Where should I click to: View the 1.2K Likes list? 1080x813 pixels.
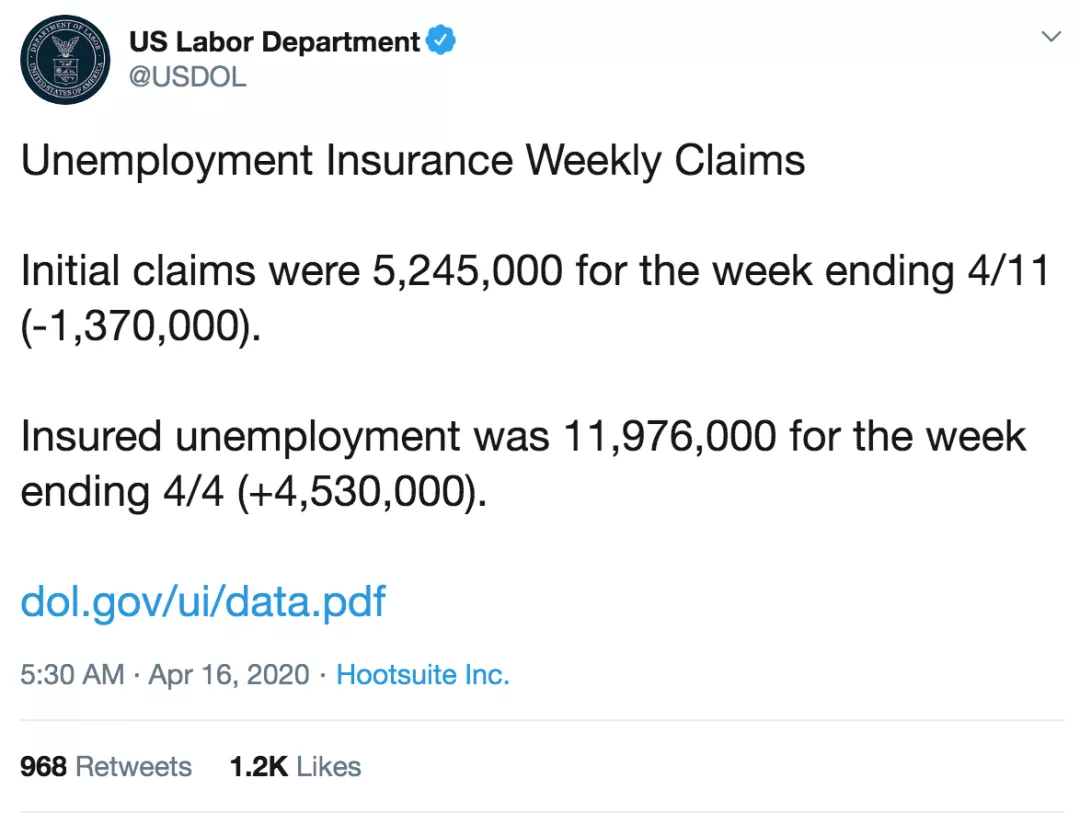[295, 766]
